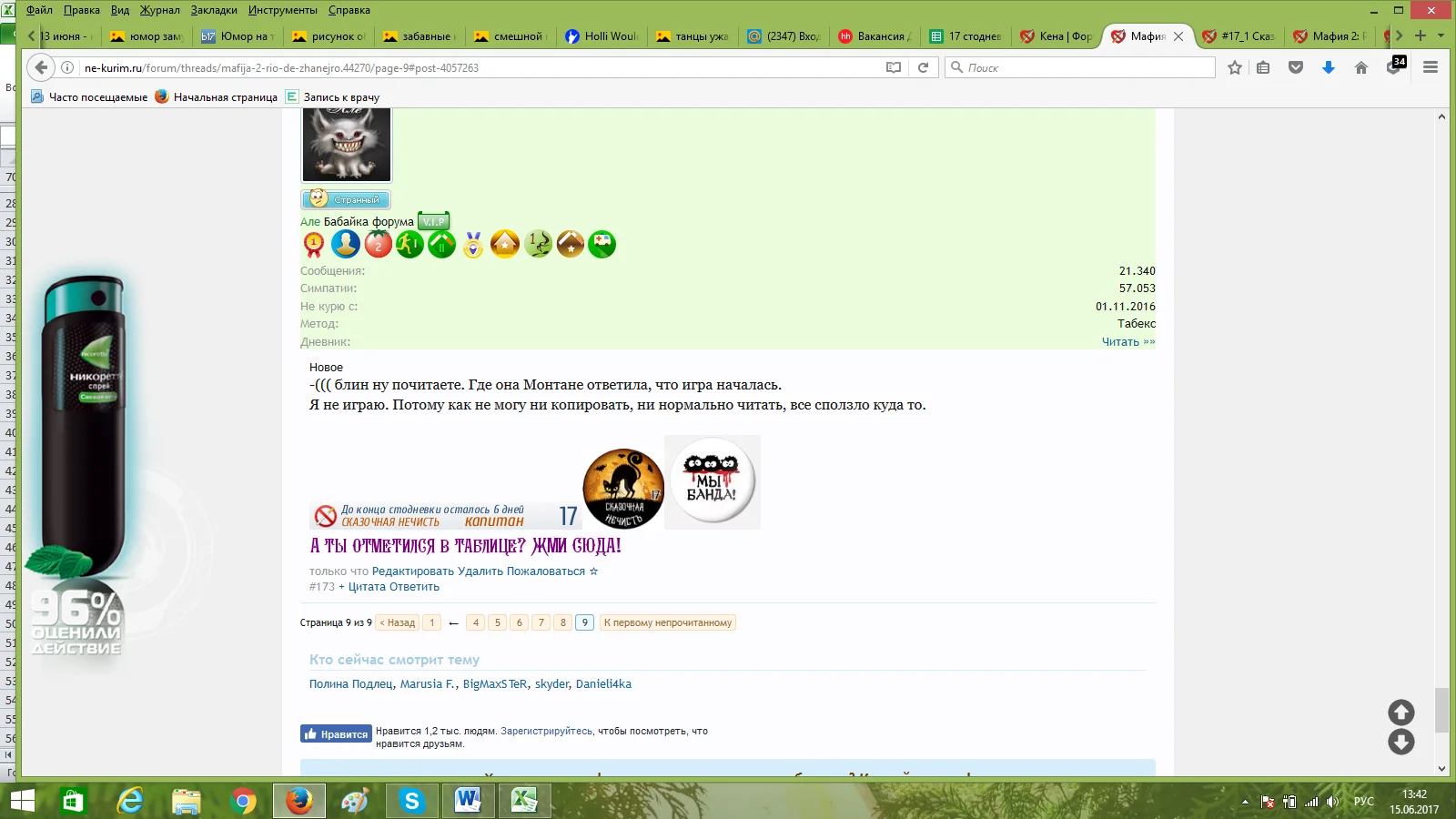This screenshot has height=819, width=1456.
Task: Click the Удалить link
Action: click(x=480, y=571)
